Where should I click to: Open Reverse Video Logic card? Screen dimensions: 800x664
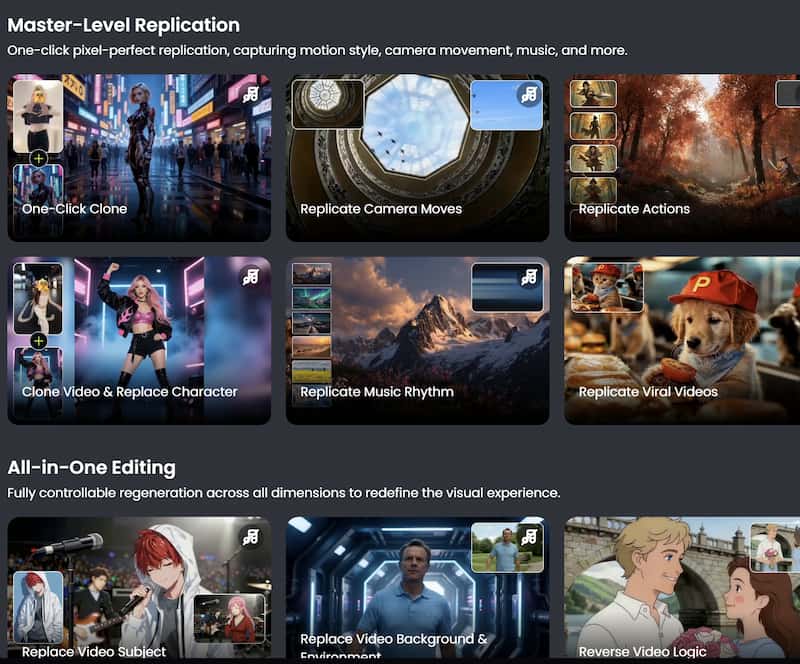click(682, 587)
